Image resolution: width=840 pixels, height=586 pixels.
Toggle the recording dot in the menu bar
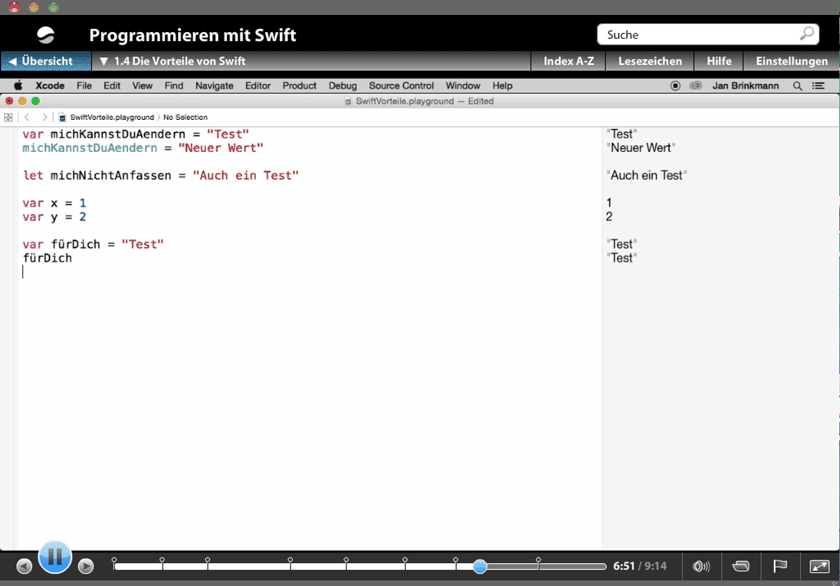pyautogui.click(x=675, y=85)
